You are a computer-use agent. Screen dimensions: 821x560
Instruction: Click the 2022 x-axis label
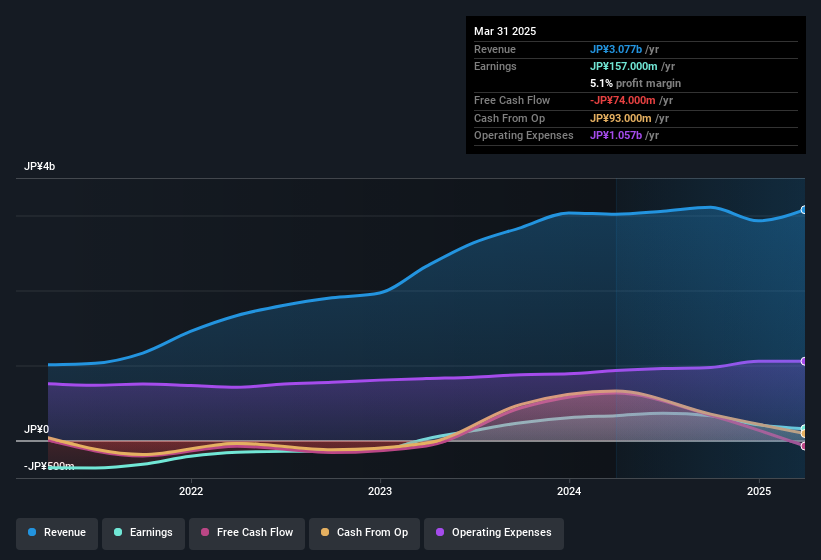click(191, 491)
